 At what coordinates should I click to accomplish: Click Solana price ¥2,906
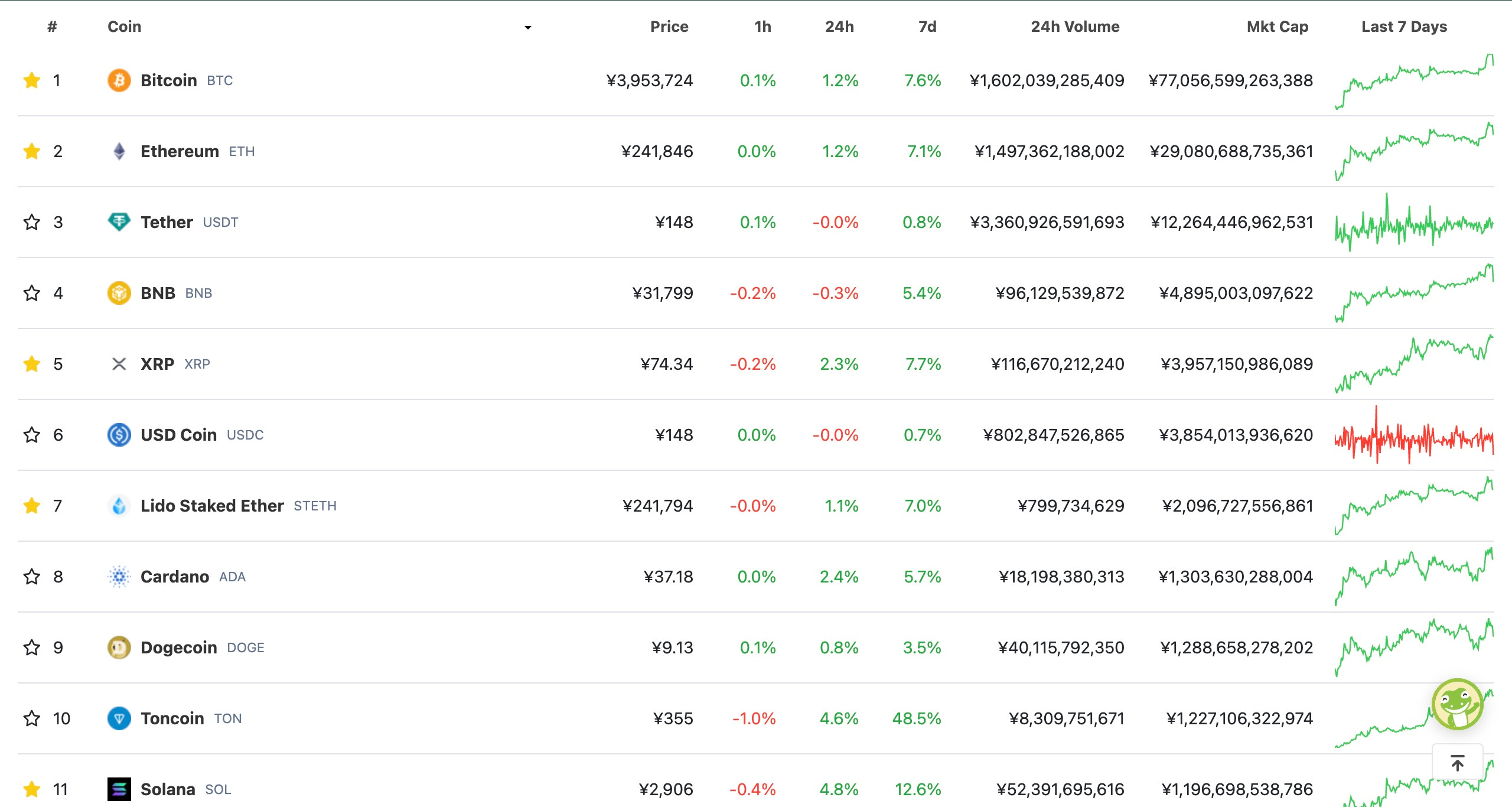click(666, 789)
